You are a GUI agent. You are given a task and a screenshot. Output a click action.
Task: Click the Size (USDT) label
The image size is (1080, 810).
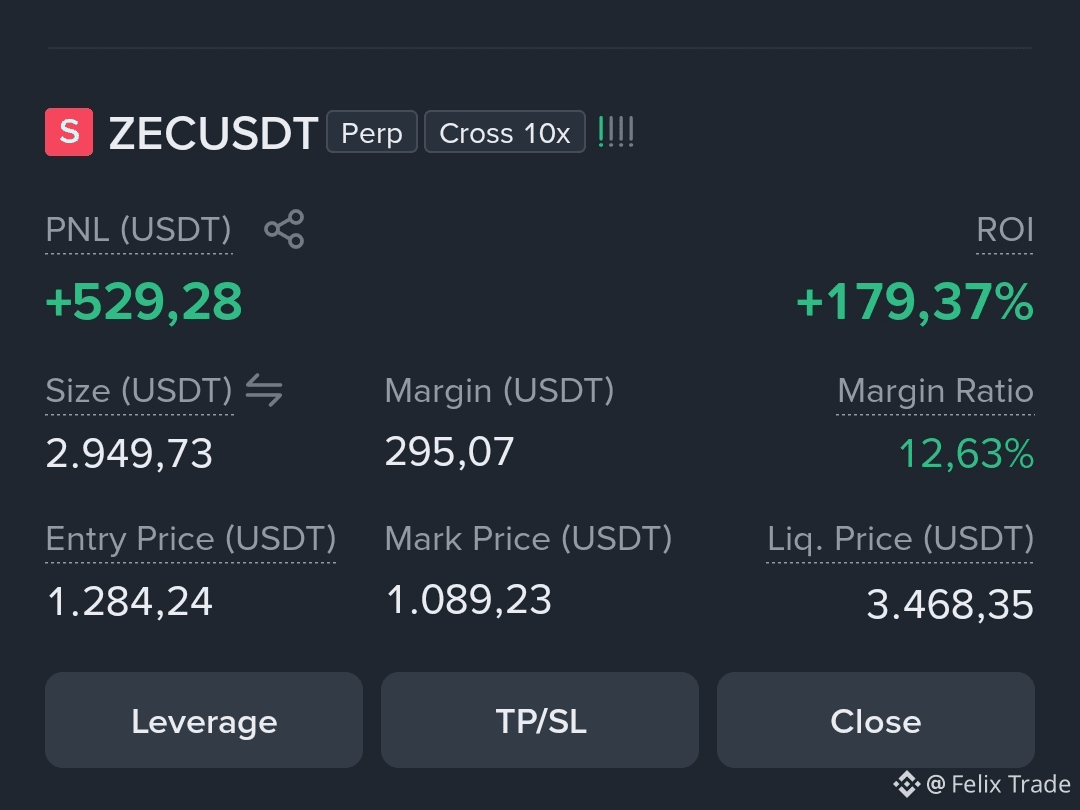(x=139, y=391)
